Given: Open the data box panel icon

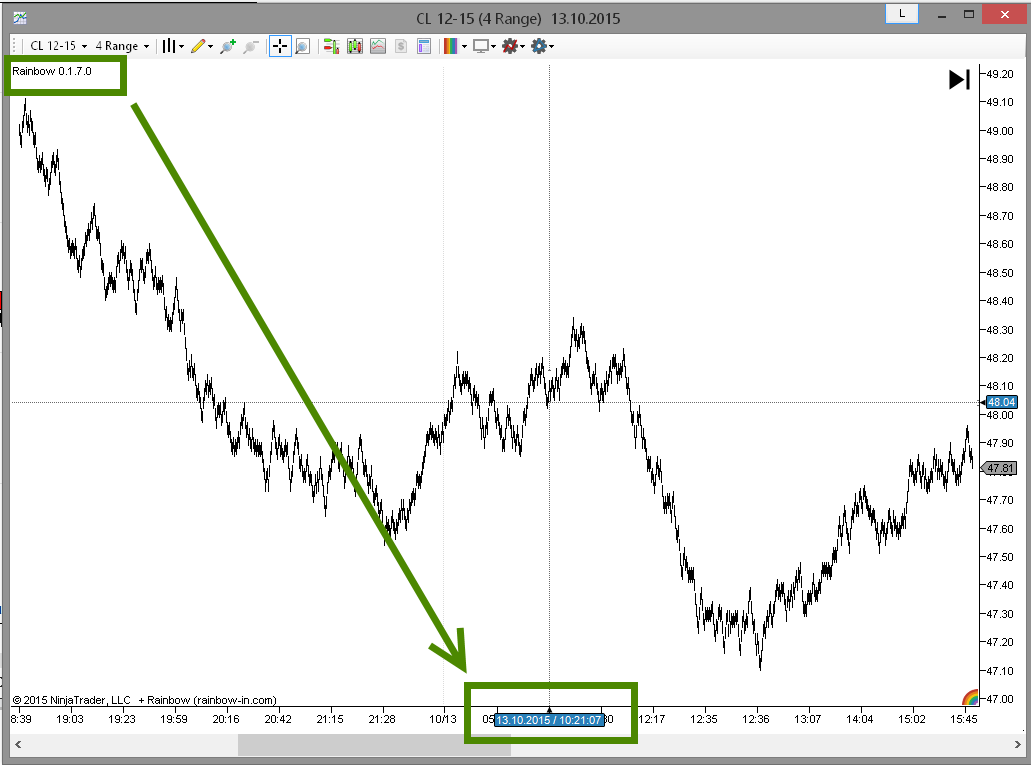Looking at the screenshot, I should (x=424, y=46).
